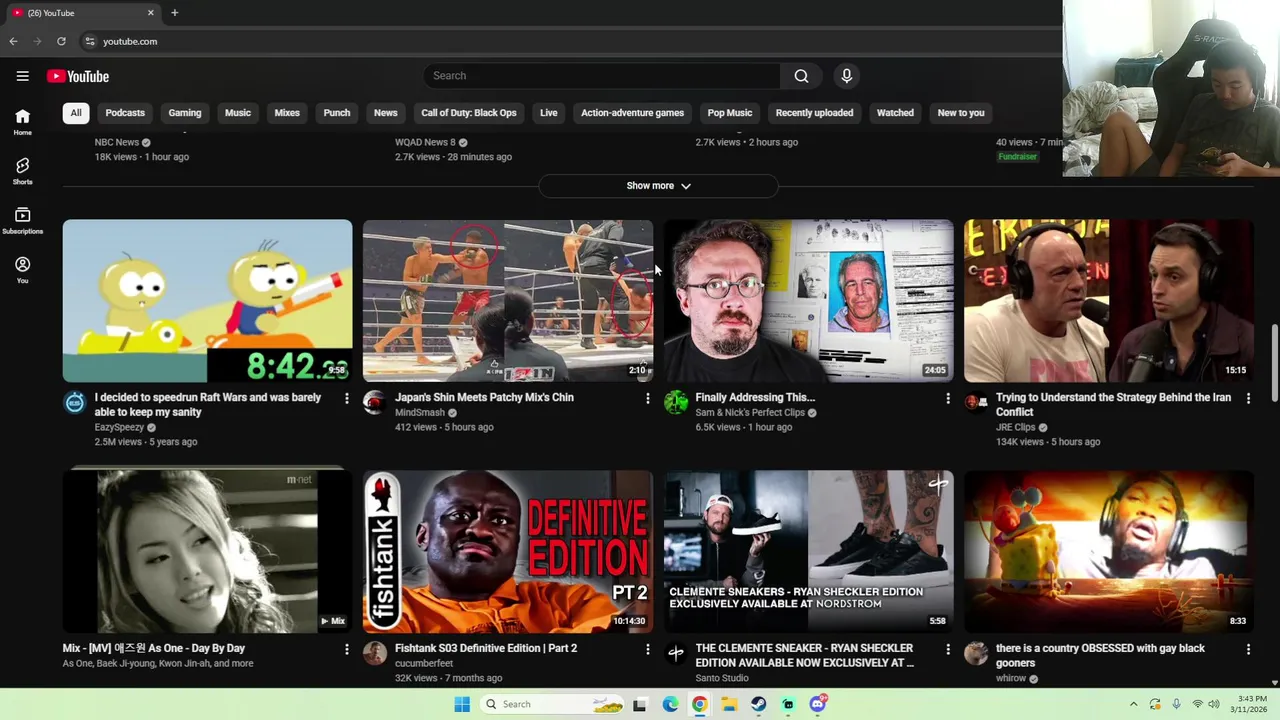Open Steam from the taskbar
Viewport: 1280px width, 720px height.
759,704
